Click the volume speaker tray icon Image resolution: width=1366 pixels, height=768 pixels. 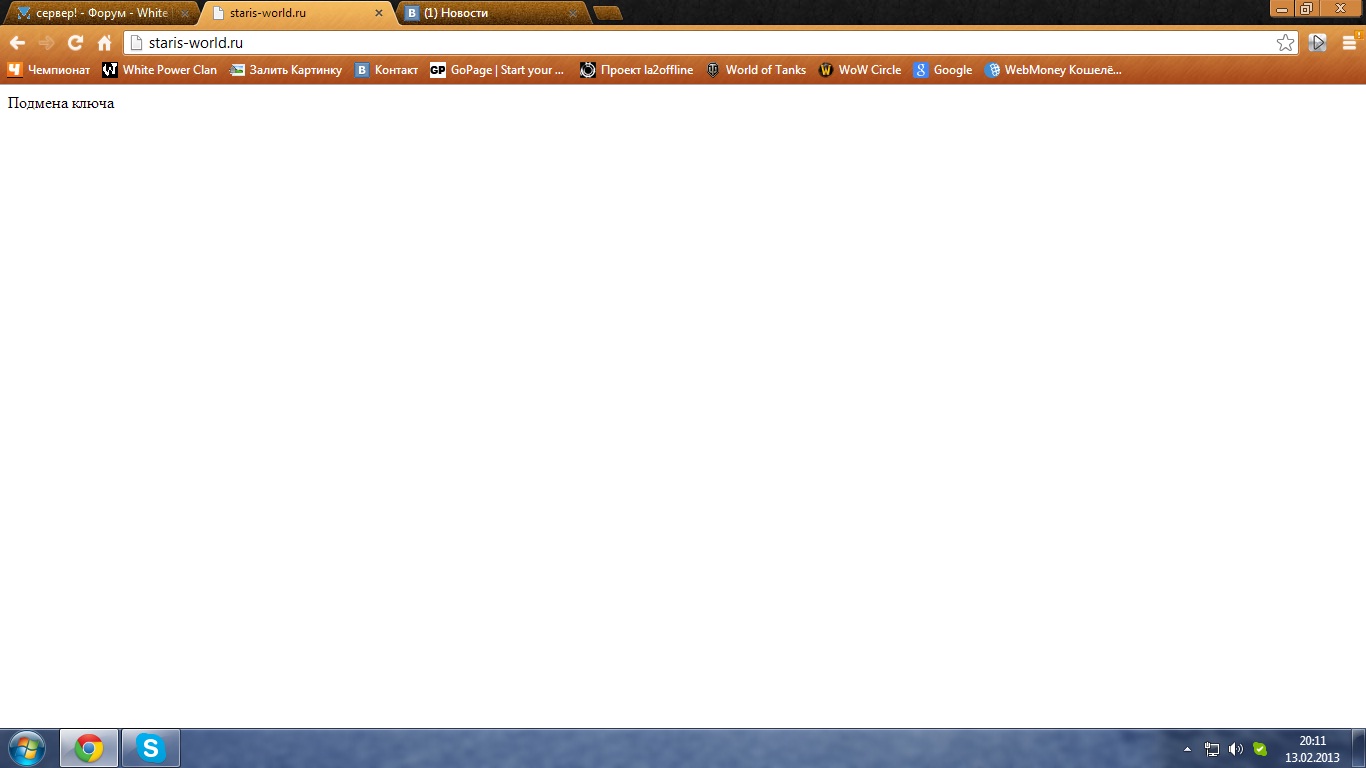coord(1236,748)
